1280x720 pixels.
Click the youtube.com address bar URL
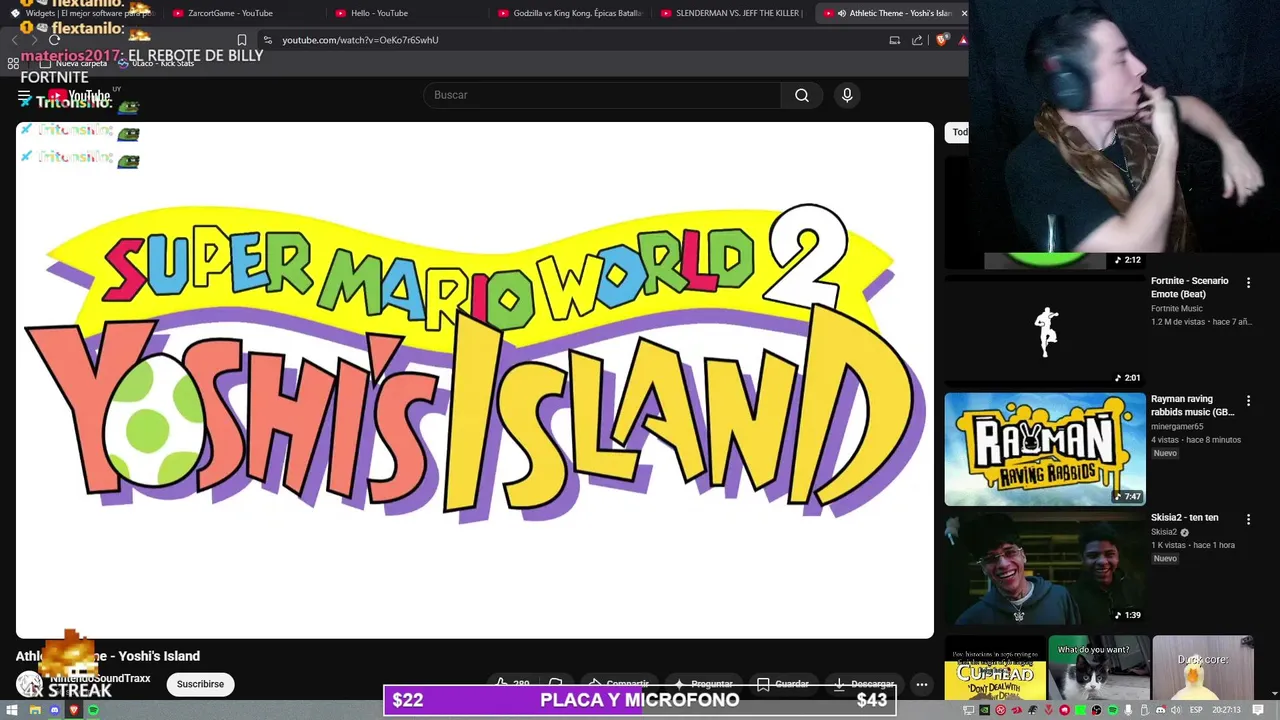click(x=360, y=40)
